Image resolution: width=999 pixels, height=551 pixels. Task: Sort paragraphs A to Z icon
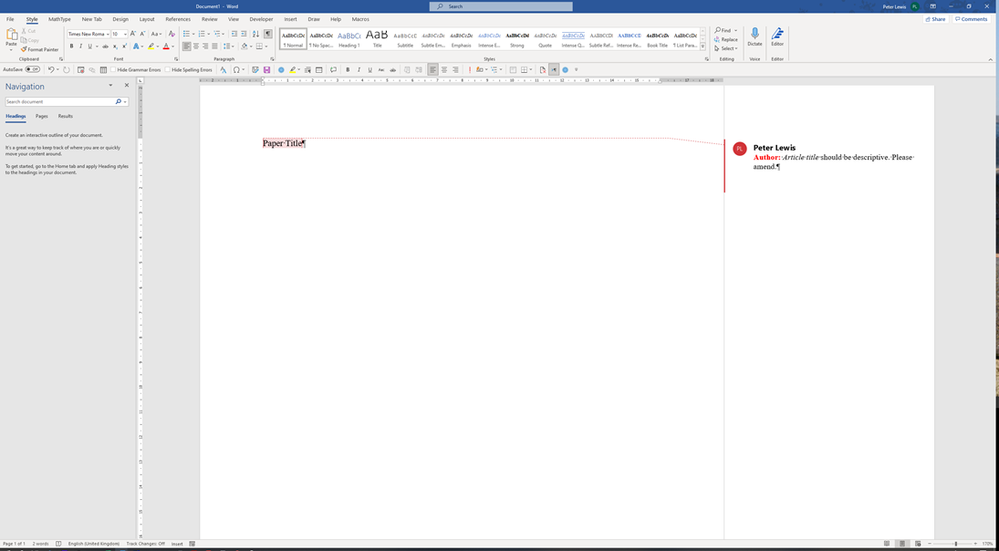click(x=256, y=34)
